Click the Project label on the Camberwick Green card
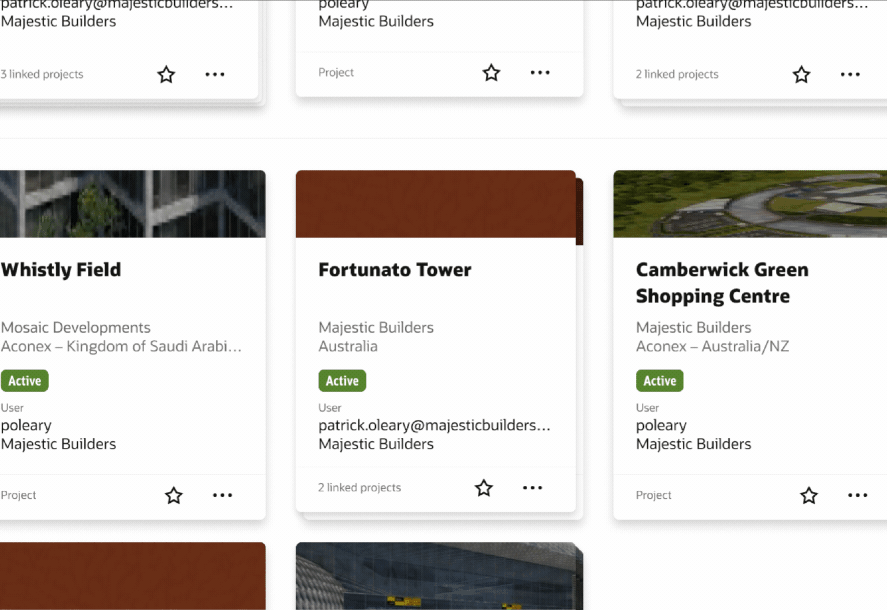 653,495
